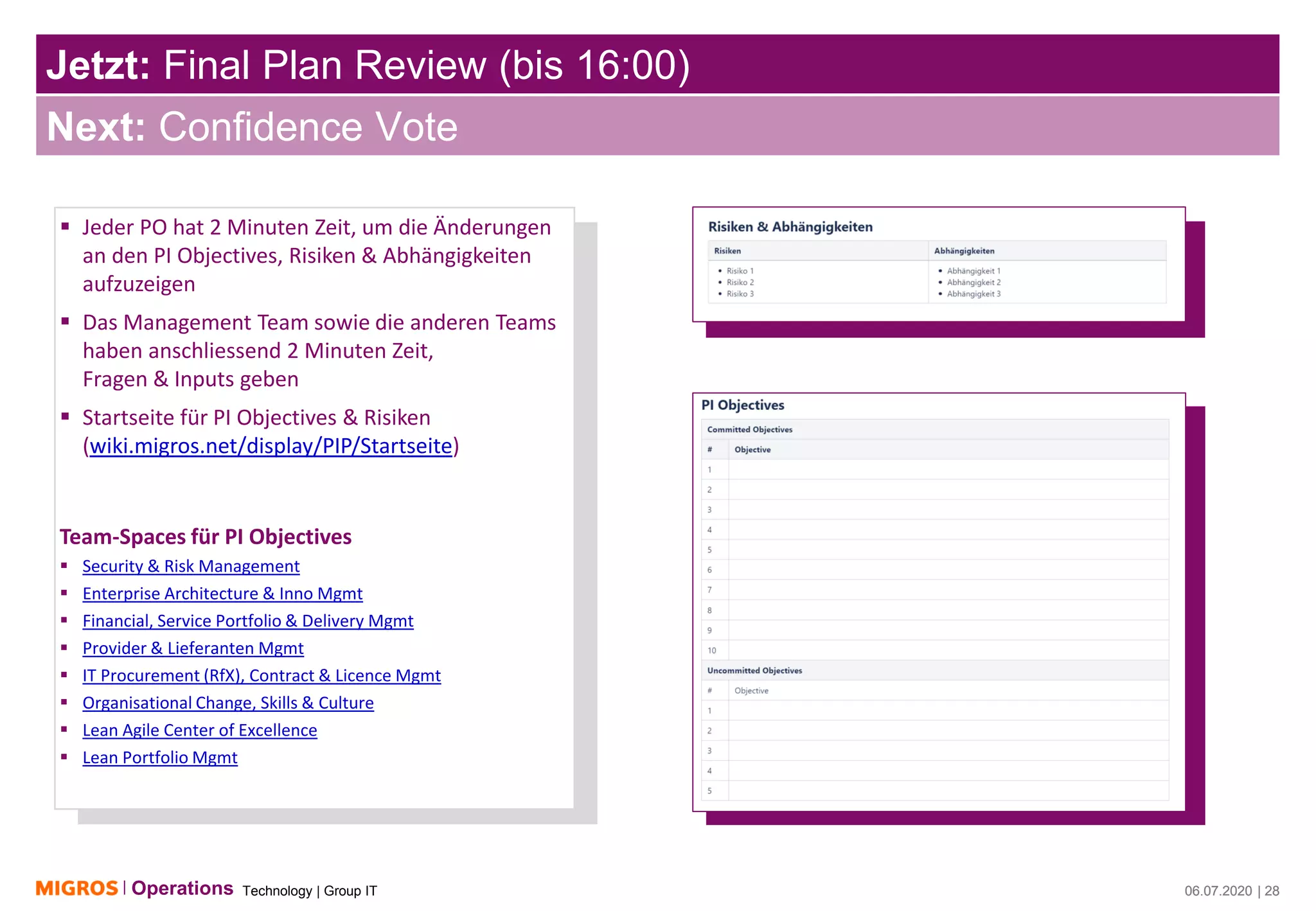This screenshot has width=1316, height=911.
Task: Click committed objectives row number 10
Action: pos(935,650)
